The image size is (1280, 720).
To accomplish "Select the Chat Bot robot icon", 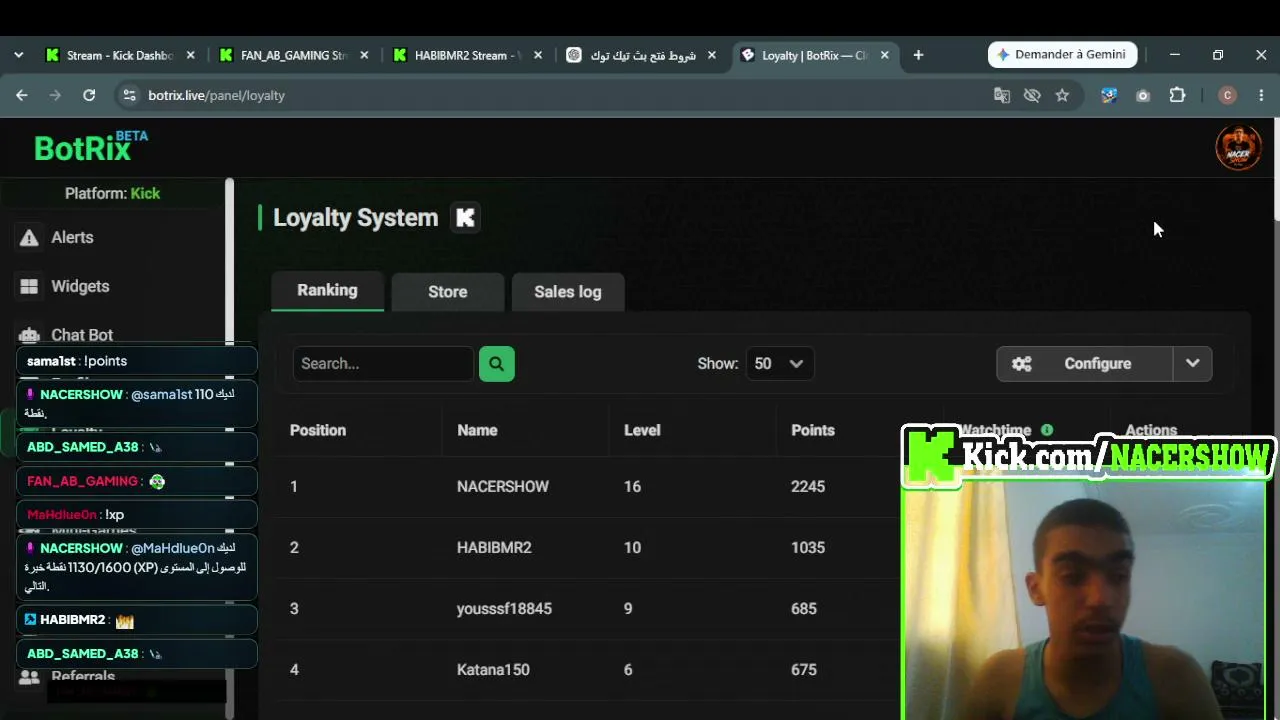I will [x=29, y=335].
